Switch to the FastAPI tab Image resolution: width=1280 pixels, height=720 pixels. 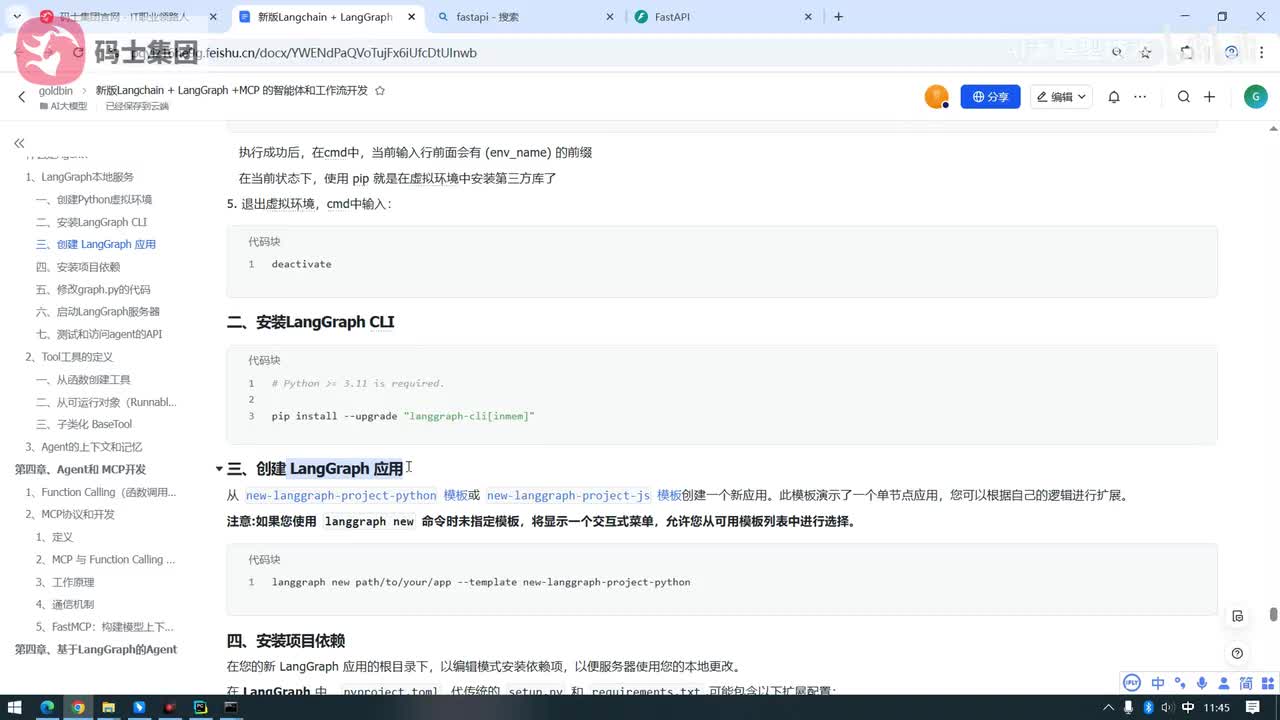724,17
